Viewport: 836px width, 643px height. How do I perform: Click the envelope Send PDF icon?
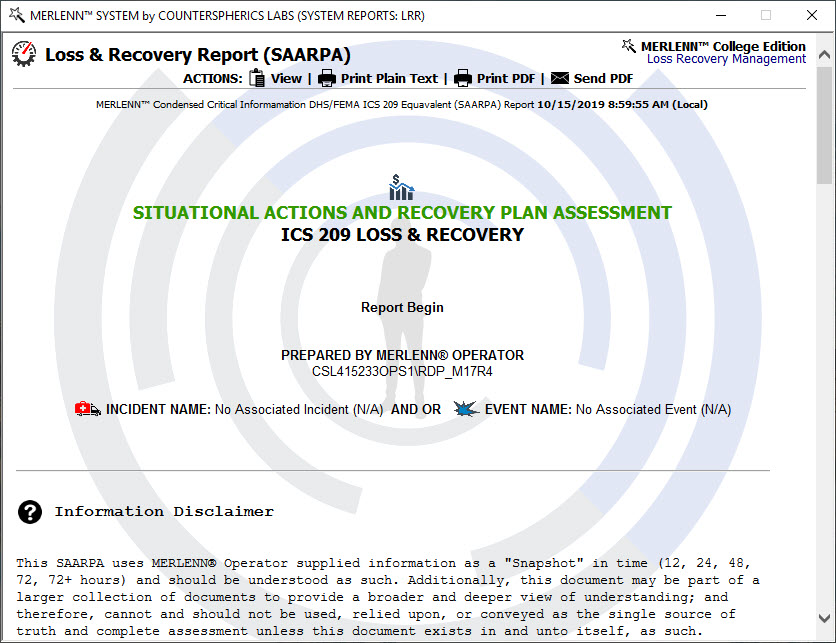pyautogui.click(x=560, y=78)
